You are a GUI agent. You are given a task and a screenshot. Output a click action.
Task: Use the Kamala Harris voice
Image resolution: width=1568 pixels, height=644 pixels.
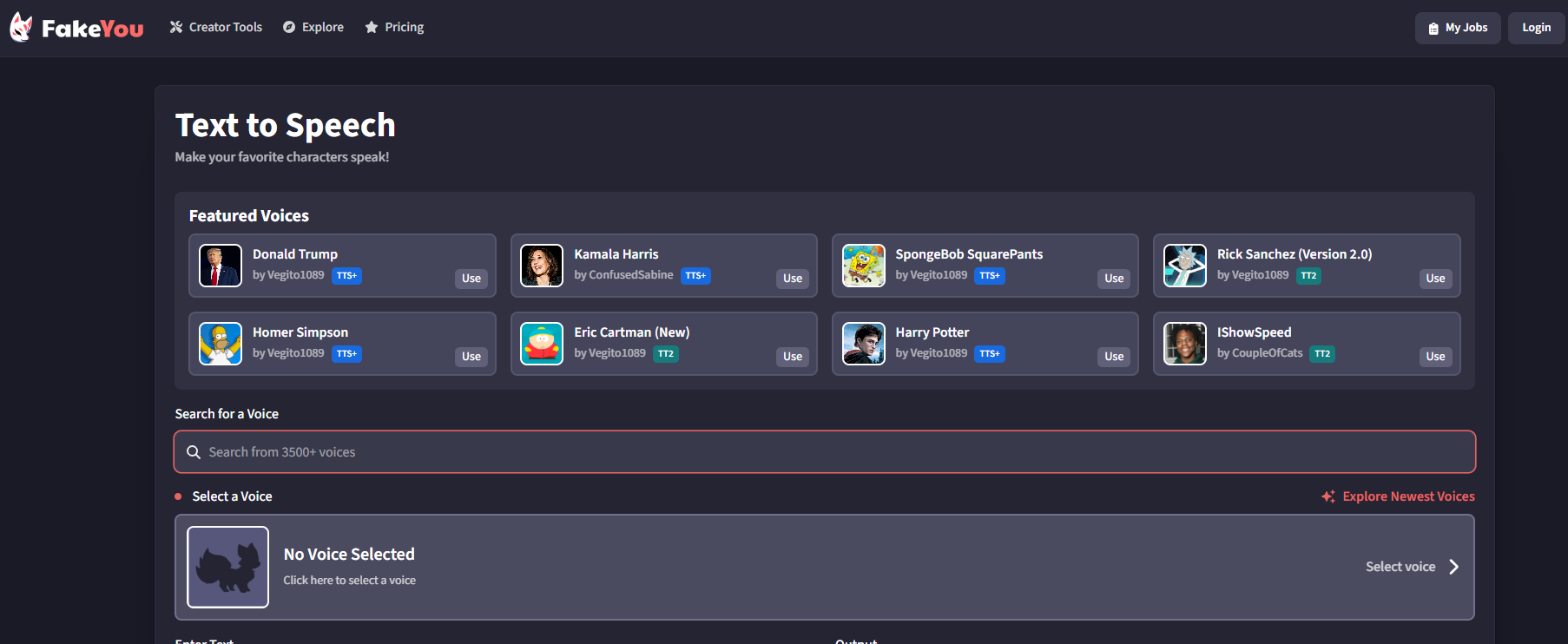[793, 279]
